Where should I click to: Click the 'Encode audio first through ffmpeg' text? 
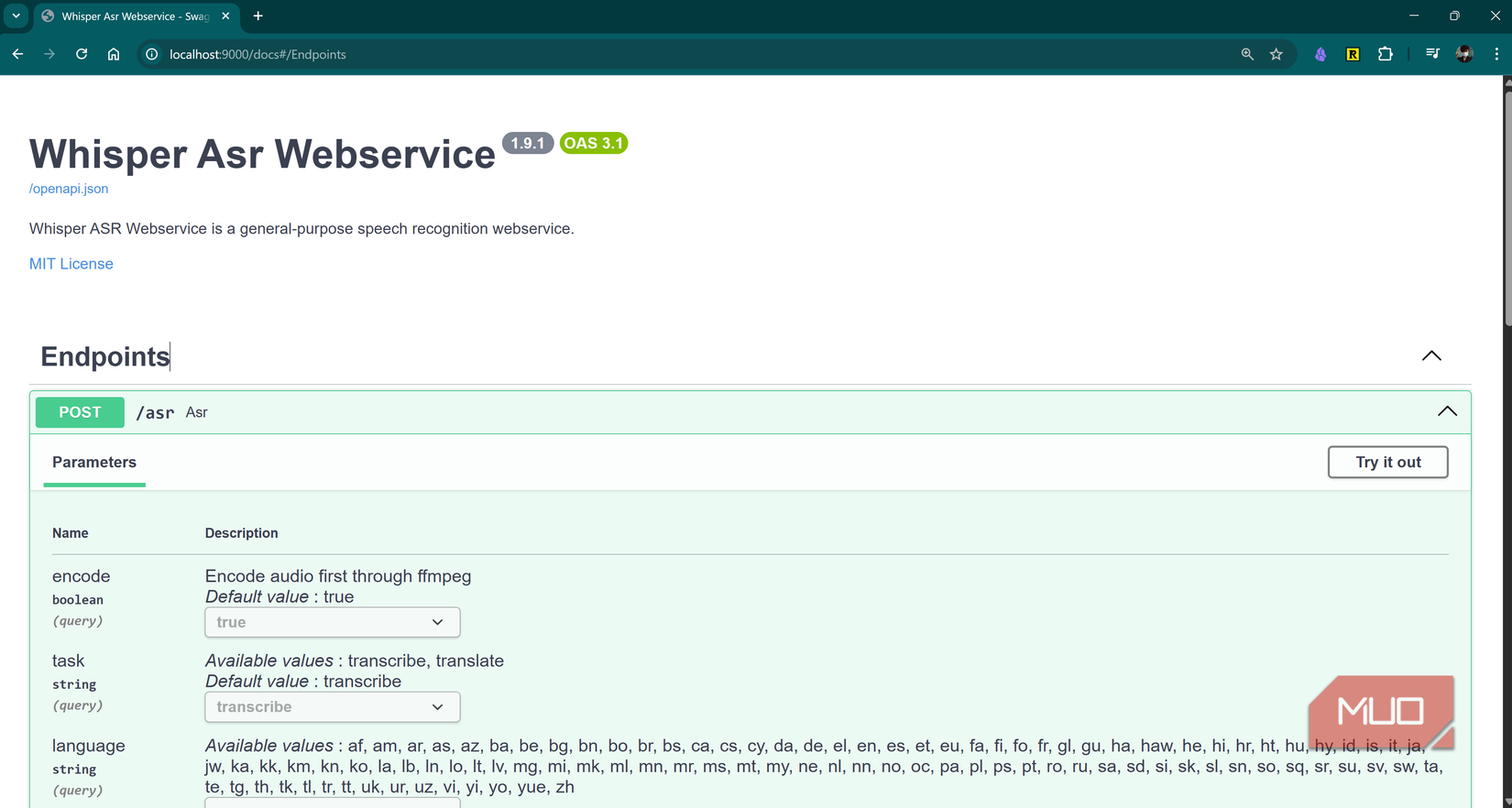[338, 576]
